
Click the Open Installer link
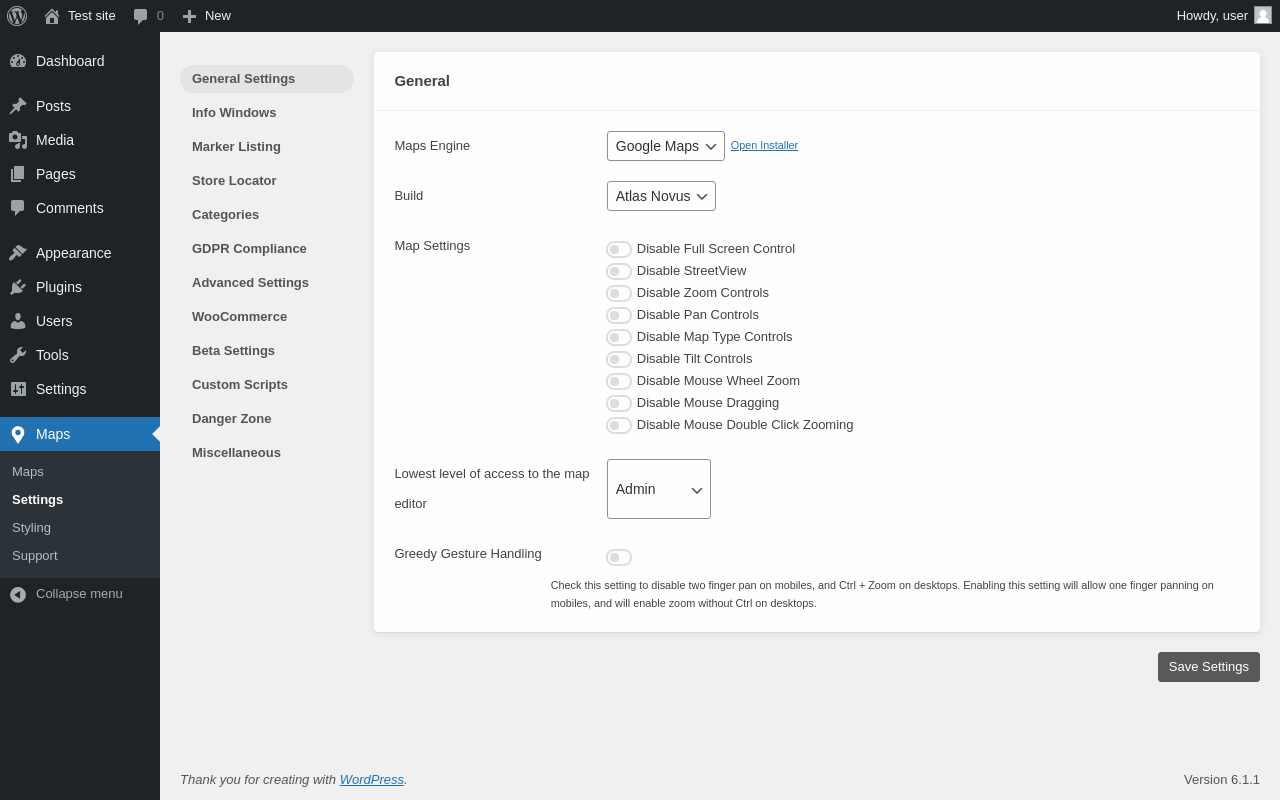[x=764, y=145]
